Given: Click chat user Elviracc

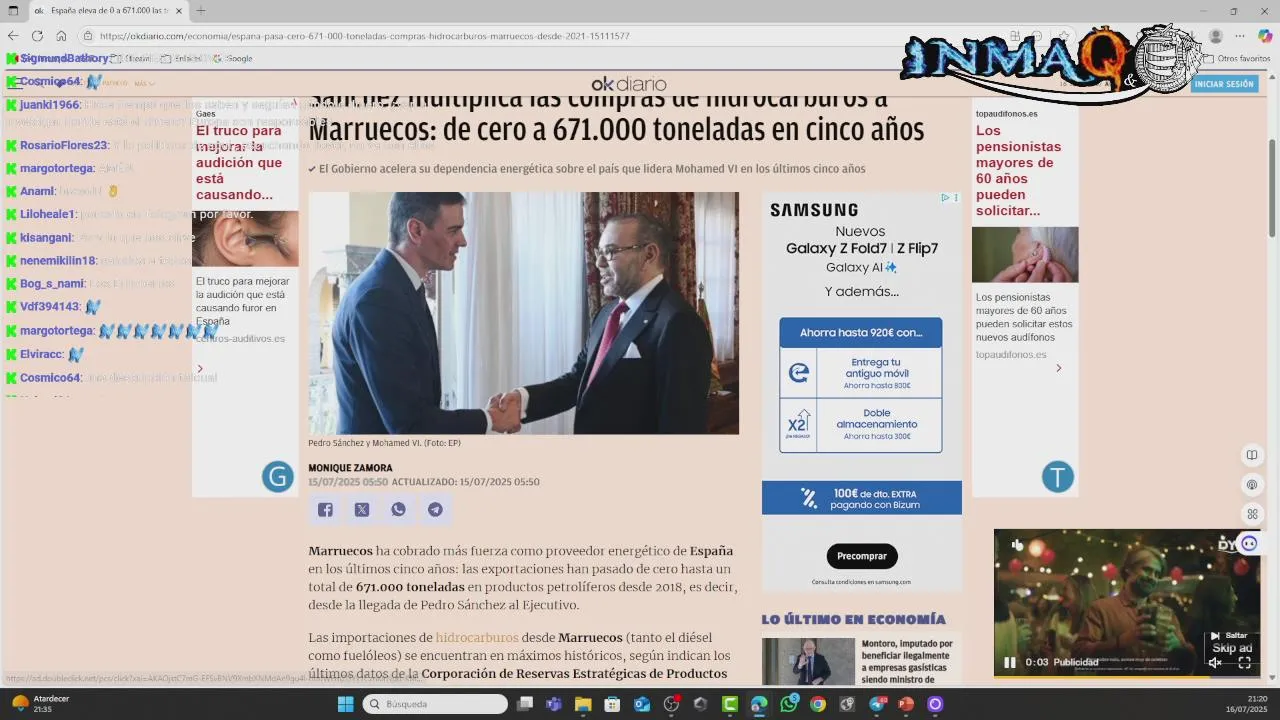Looking at the screenshot, I should 42,354.
